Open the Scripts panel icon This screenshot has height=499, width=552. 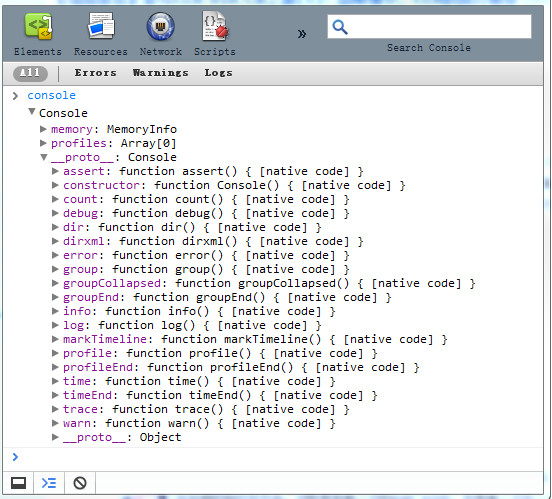215,26
